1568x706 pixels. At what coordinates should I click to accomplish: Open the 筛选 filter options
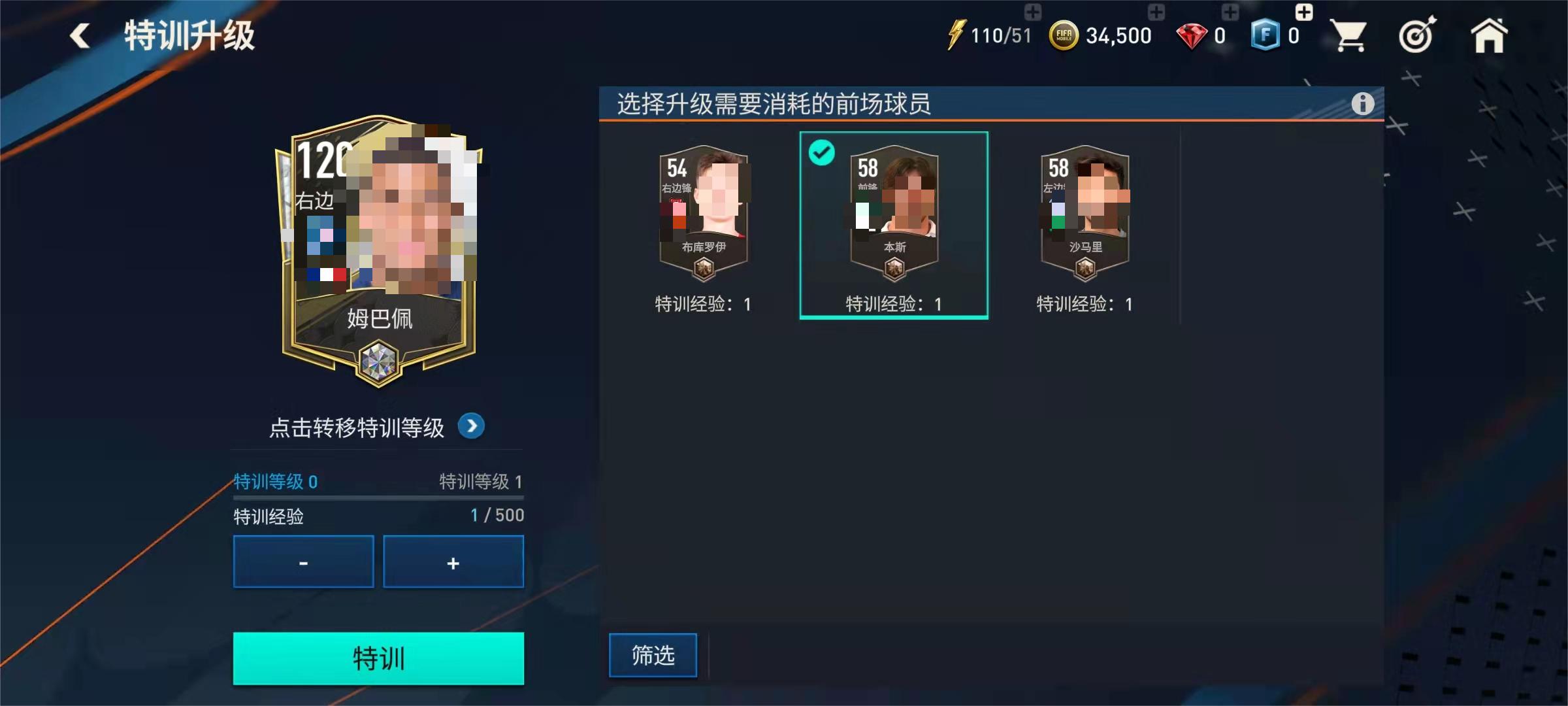653,655
